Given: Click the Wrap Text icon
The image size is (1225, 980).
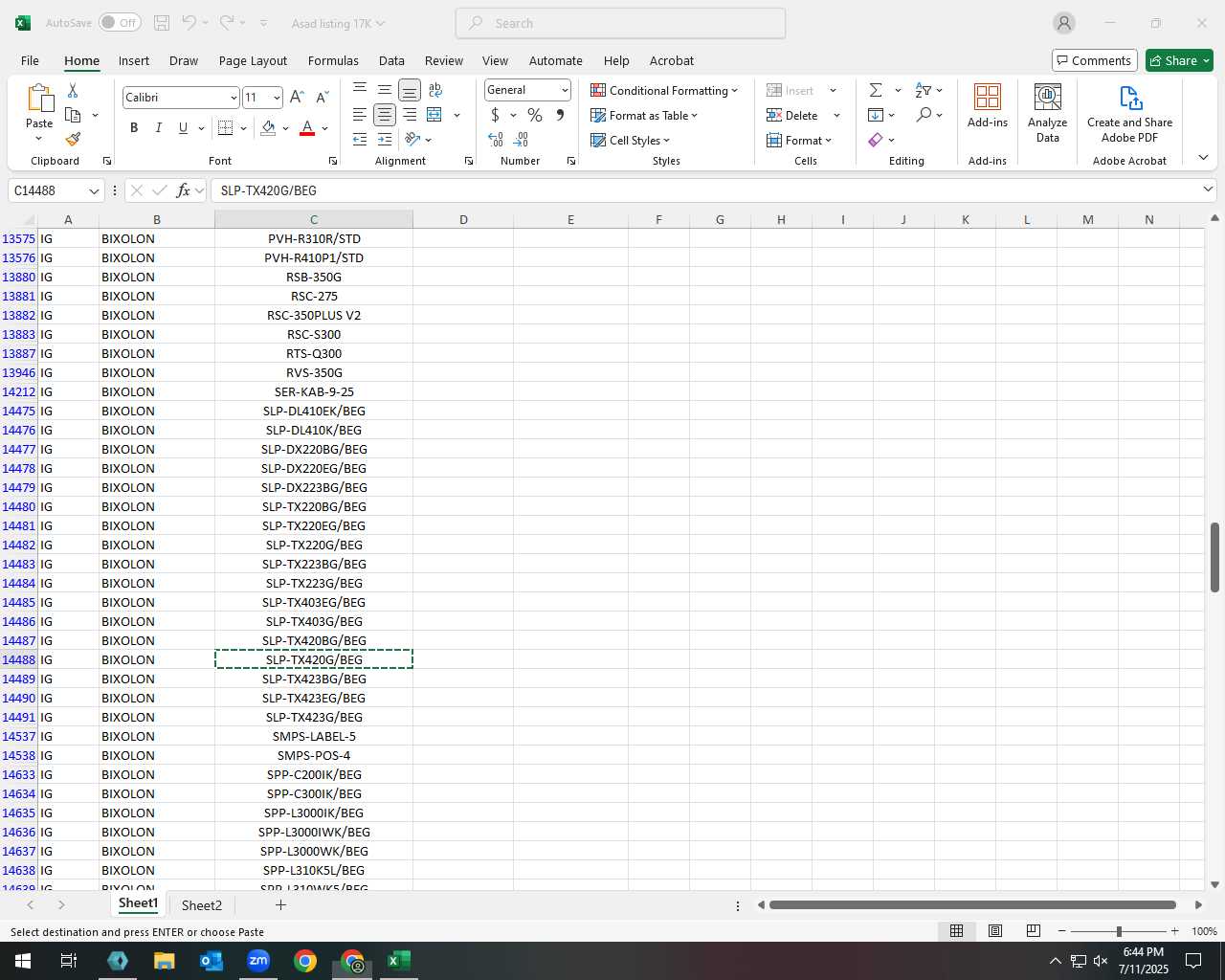Looking at the screenshot, I should pos(435,90).
